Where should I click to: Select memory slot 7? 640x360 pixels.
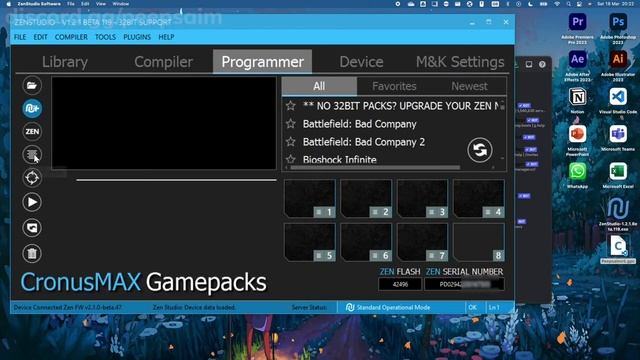click(x=422, y=242)
